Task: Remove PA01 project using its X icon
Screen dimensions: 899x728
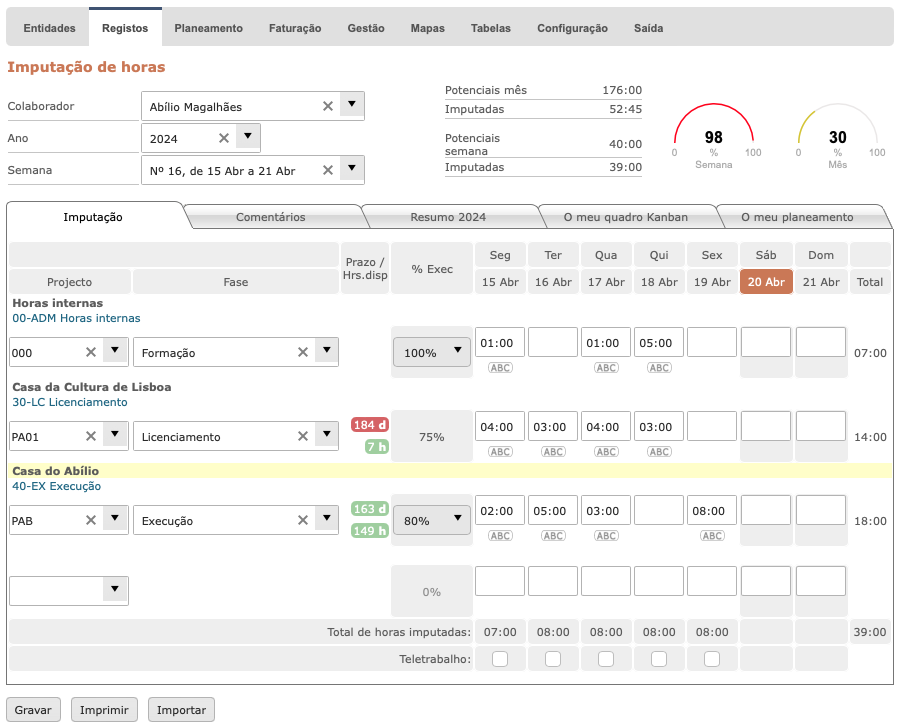Action: 91,436
